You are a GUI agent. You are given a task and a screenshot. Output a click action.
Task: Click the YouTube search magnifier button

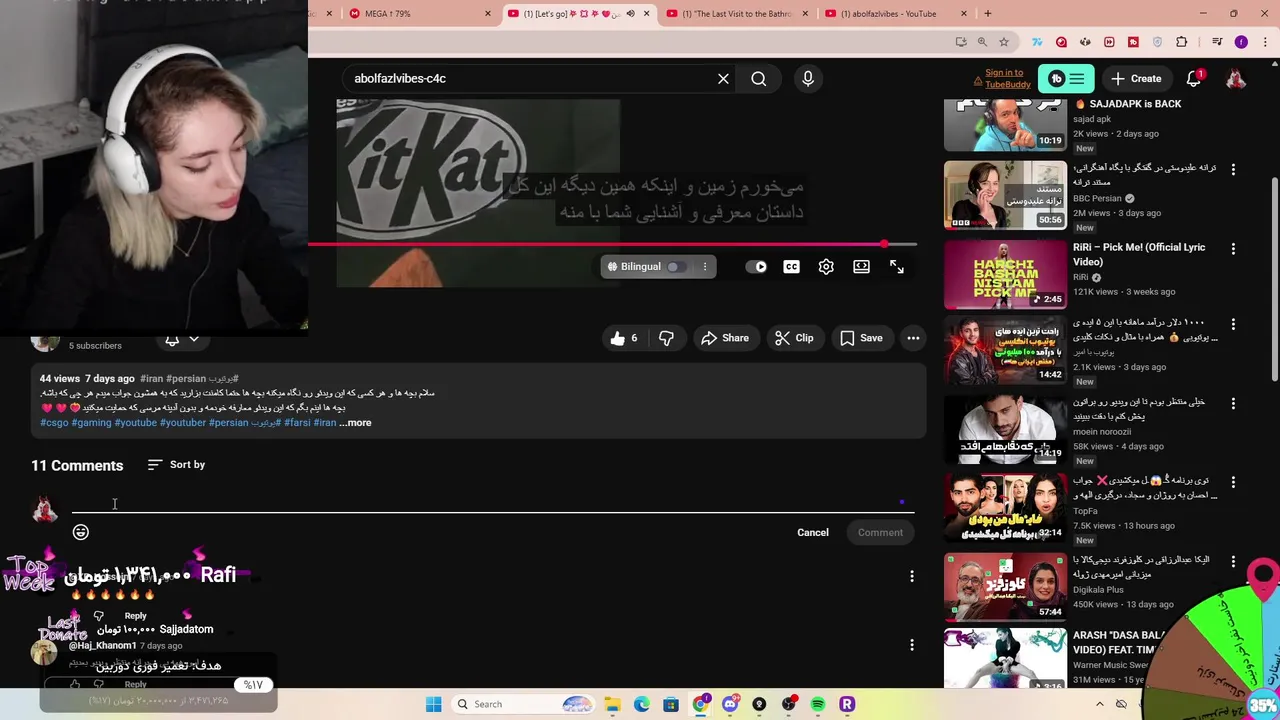[759, 78]
